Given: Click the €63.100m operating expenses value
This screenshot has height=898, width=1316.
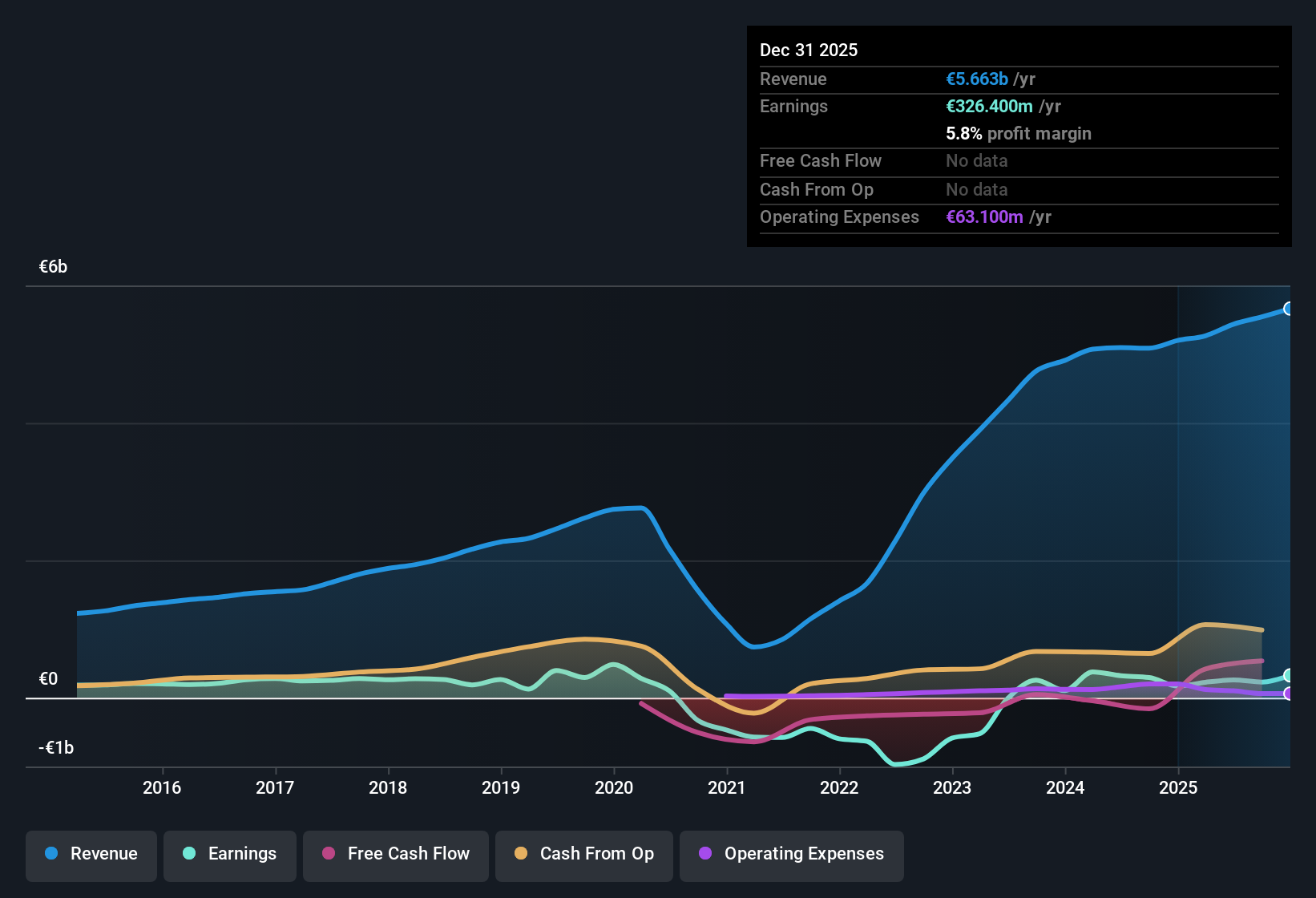Looking at the screenshot, I should tap(984, 216).
